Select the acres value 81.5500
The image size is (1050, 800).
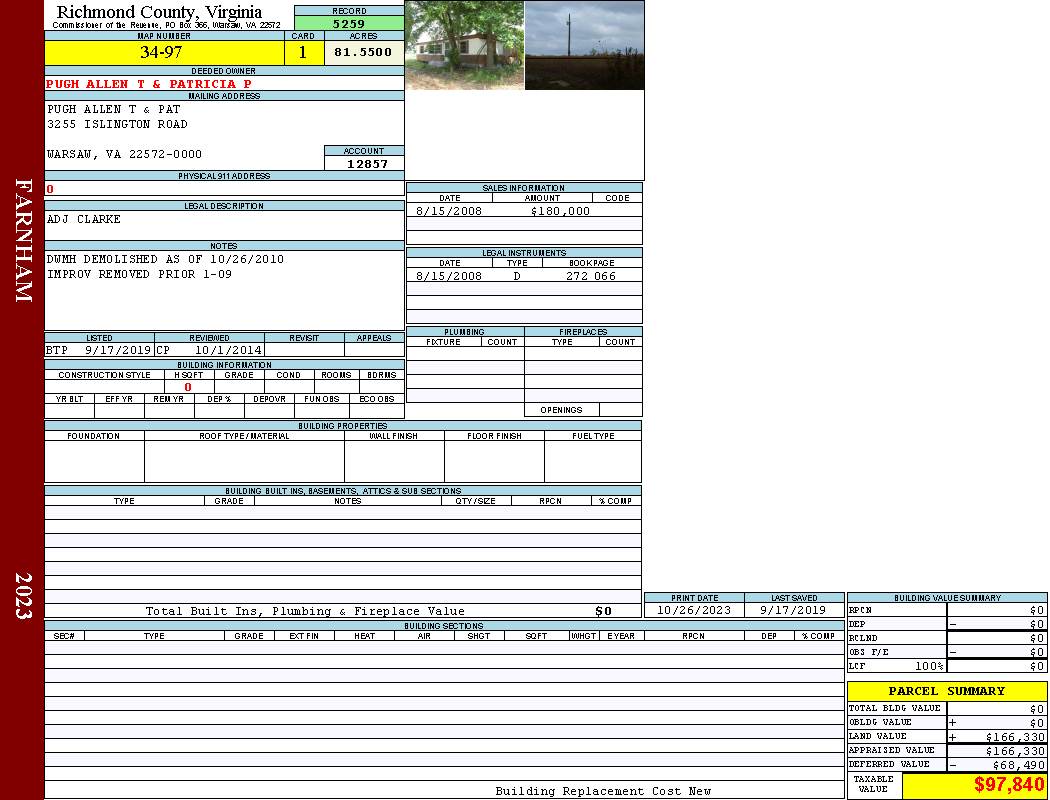tap(363, 53)
